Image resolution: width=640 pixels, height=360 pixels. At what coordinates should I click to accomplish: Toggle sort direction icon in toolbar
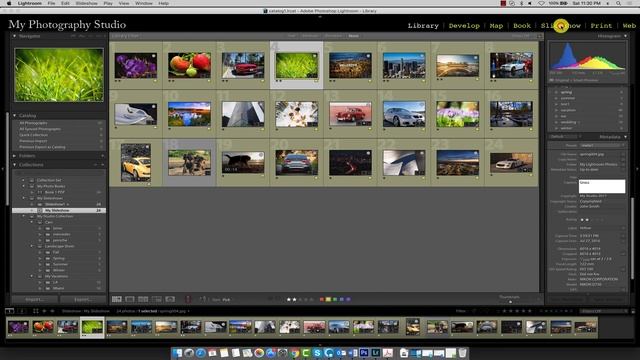[x=203, y=299]
